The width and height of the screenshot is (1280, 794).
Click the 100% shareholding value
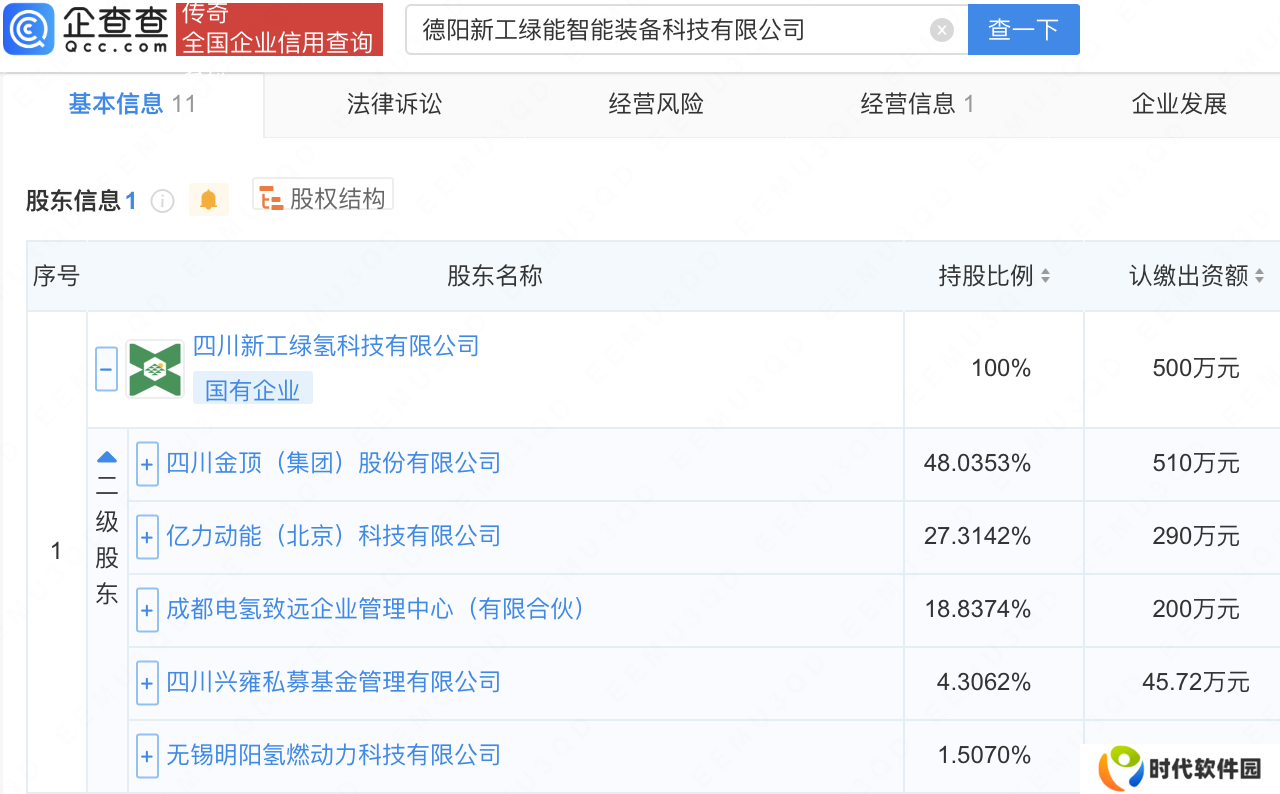(x=1001, y=369)
